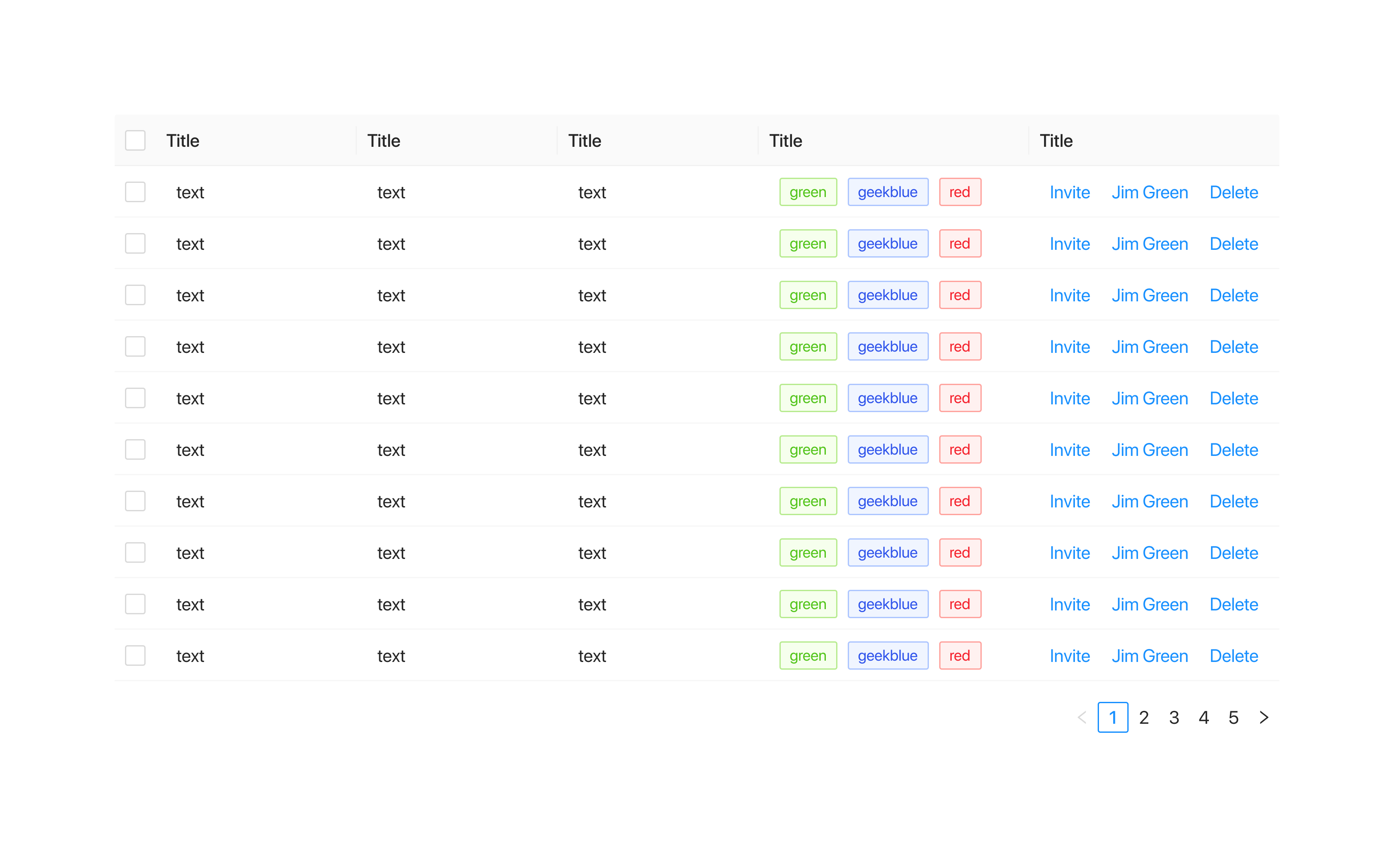This screenshot has width=1394, height=868.
Task: Click Invite in the eighth row
Action: (1070, 553)
